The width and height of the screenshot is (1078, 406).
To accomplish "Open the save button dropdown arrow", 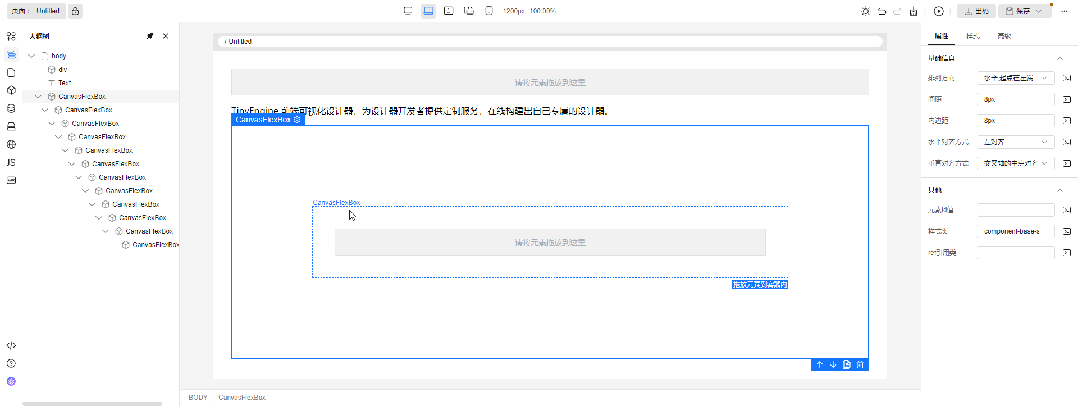I will point(1040,11).
